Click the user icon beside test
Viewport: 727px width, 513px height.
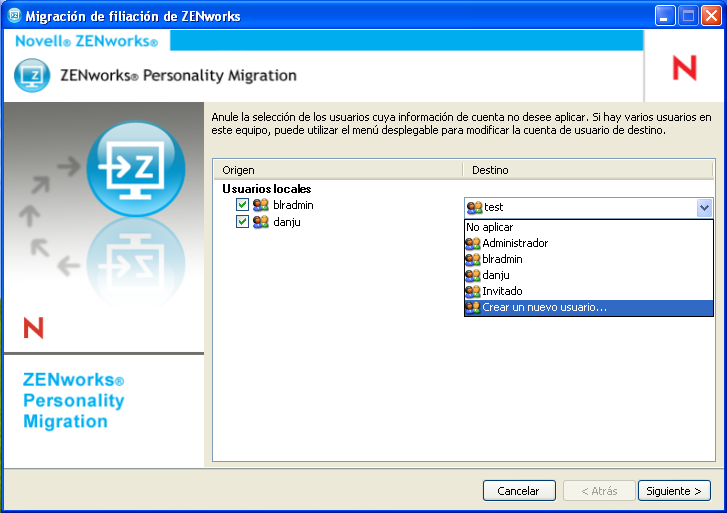tap(474, 207)
